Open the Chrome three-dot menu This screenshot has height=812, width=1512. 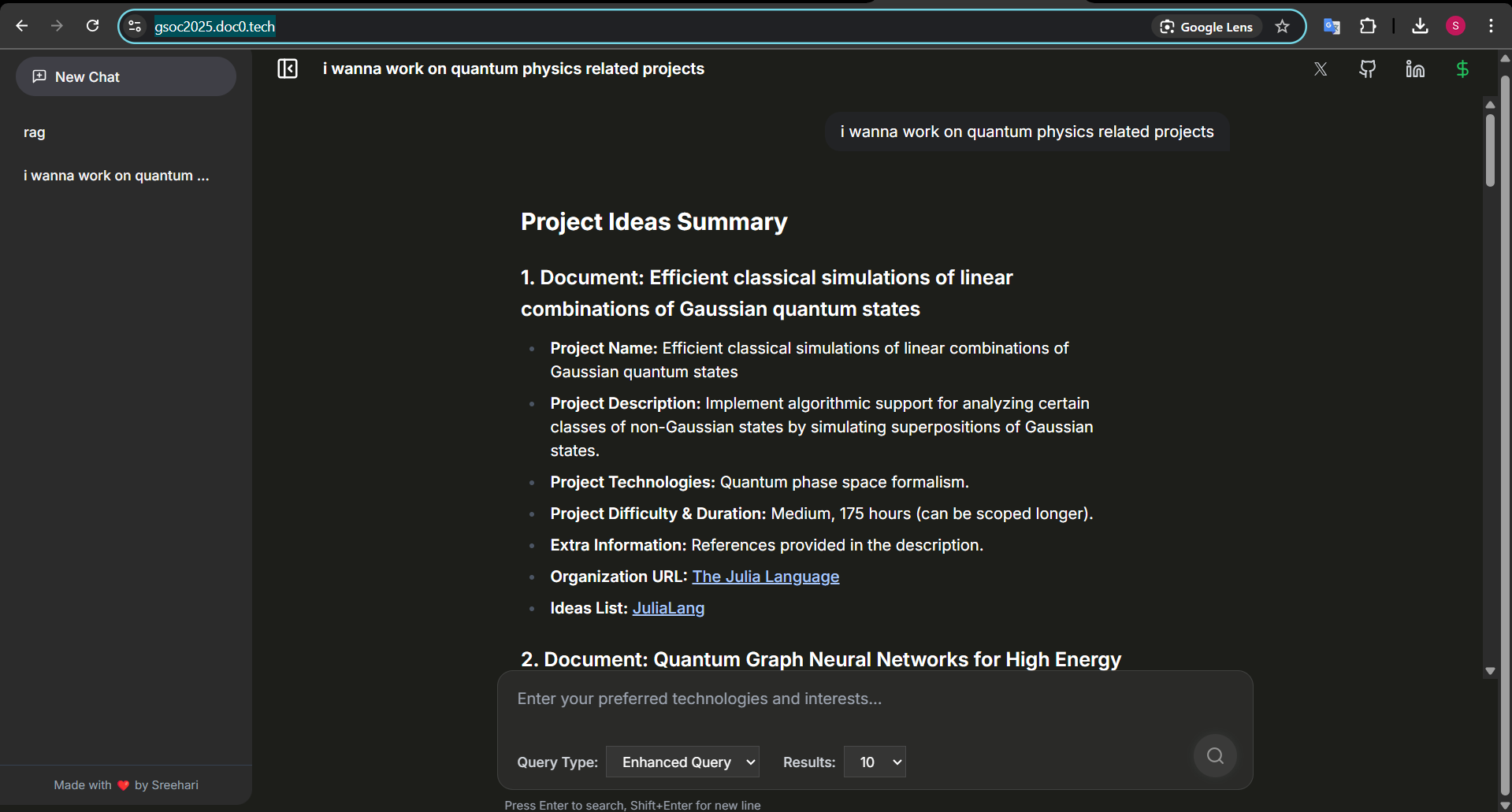click(x=1491, y=26)
